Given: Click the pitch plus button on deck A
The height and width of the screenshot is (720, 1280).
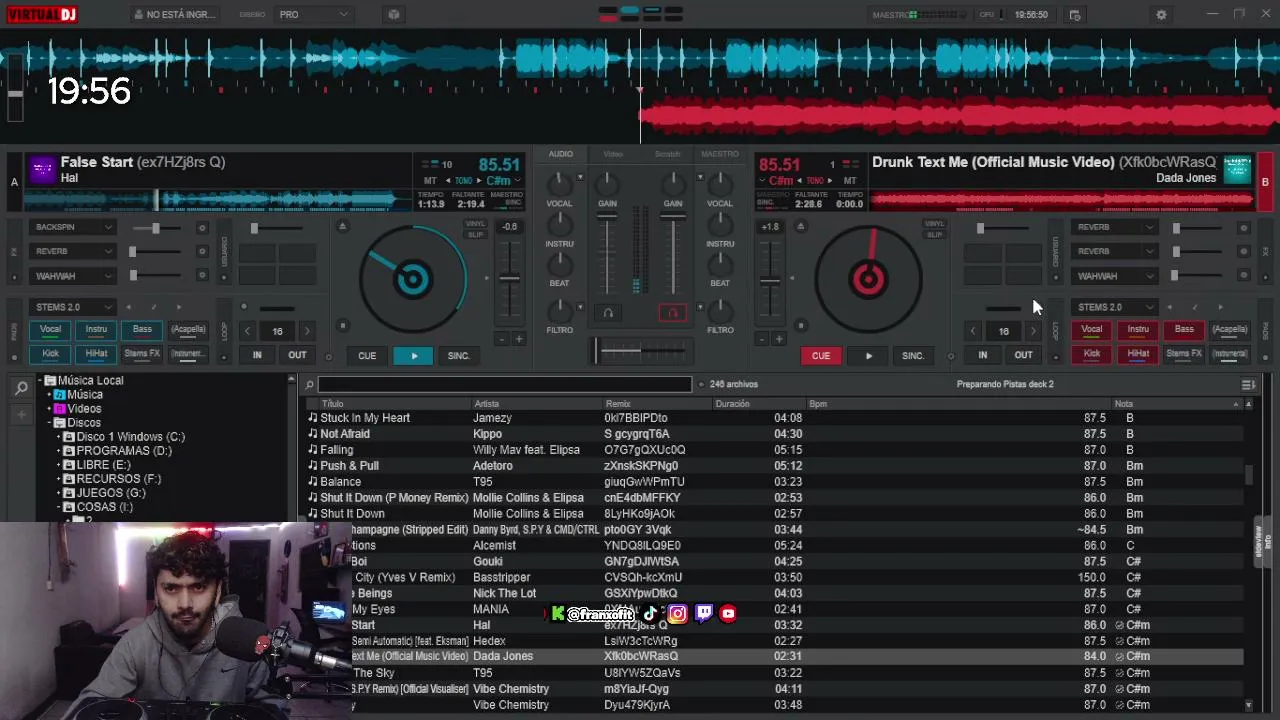Looking at the screenshot, I should click(x=518, y=339).
